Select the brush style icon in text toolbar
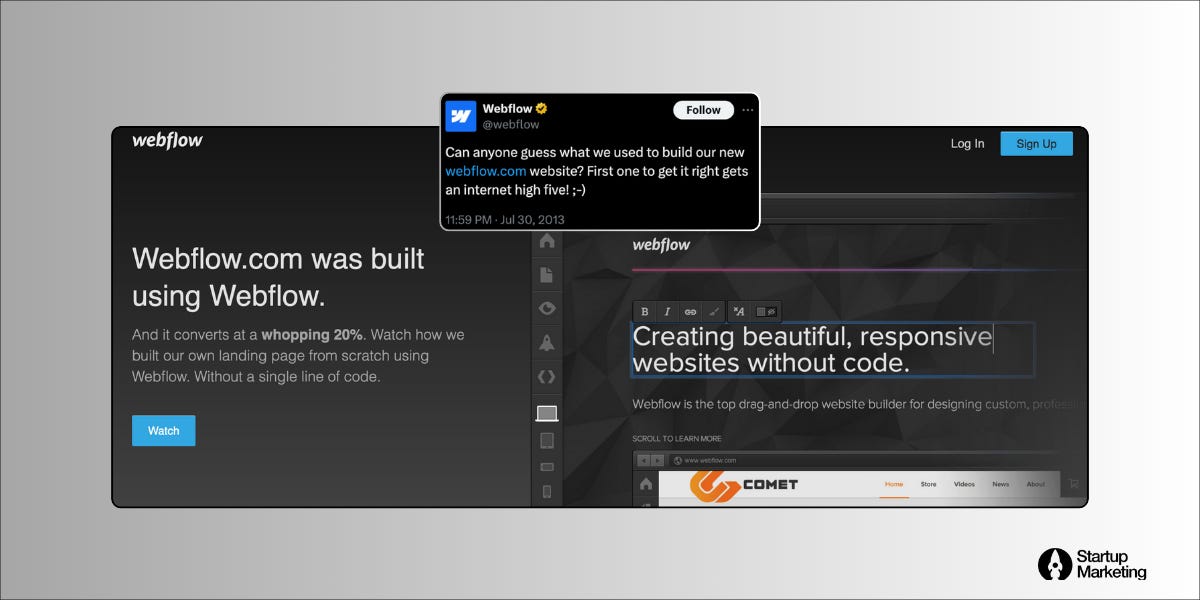This screenshot has height=600, width=1200. click(x=713, y=312)
